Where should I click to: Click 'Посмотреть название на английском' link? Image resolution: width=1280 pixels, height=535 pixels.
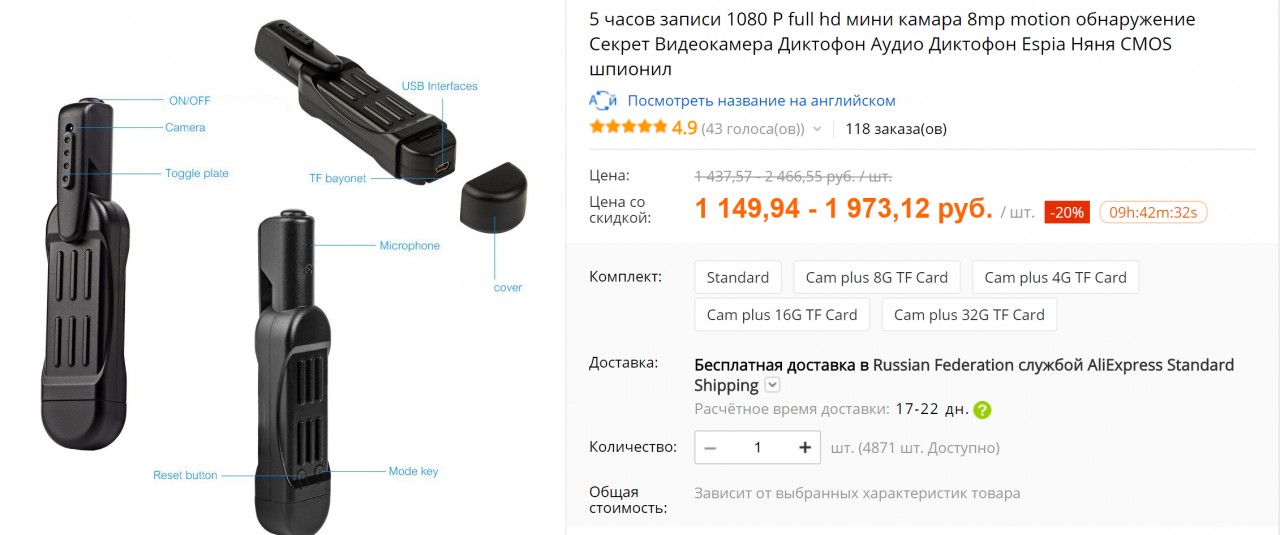coord(761,100)
